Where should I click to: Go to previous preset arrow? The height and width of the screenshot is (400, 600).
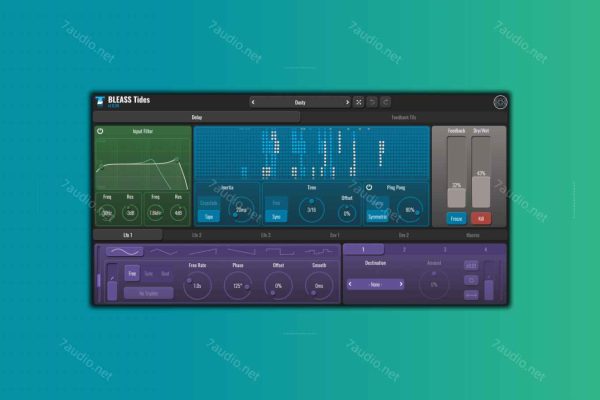(x=253, y=102)
